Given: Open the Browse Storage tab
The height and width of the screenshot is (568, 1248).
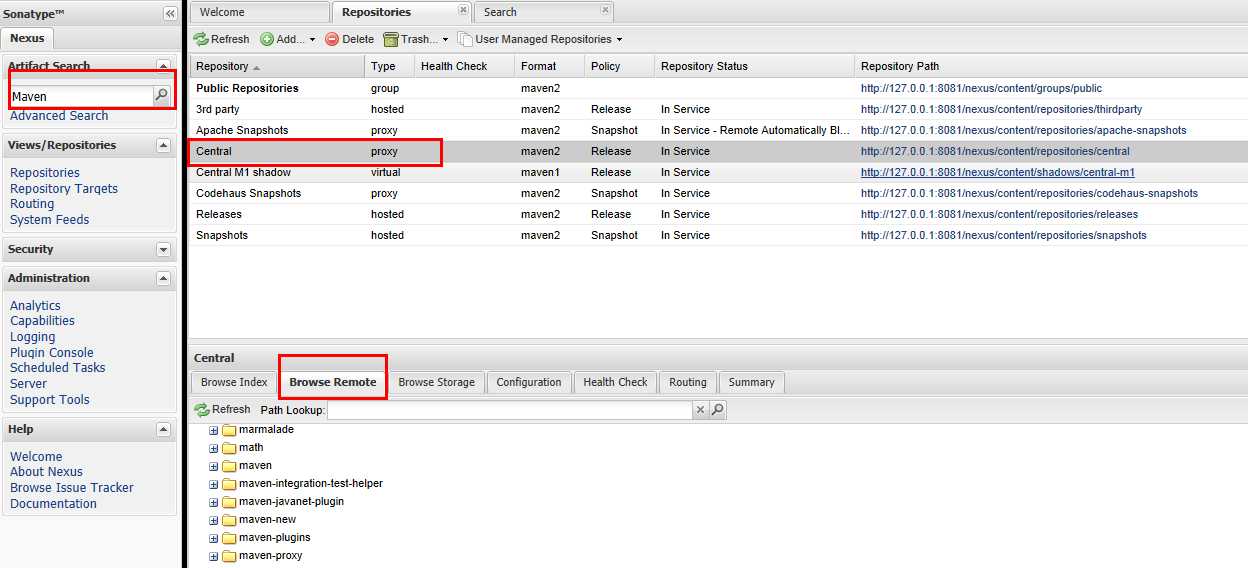Looking at the screenshot, I should pos(436,382).
